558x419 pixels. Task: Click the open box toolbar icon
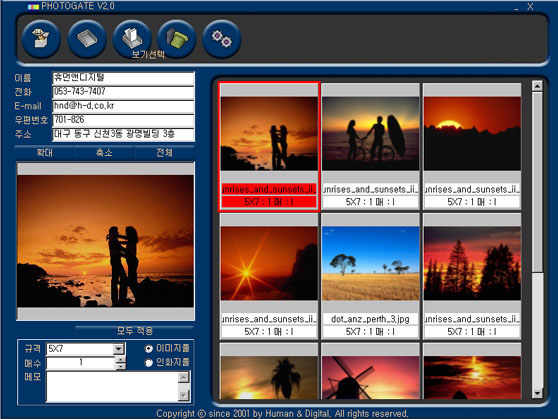point(41,39)
